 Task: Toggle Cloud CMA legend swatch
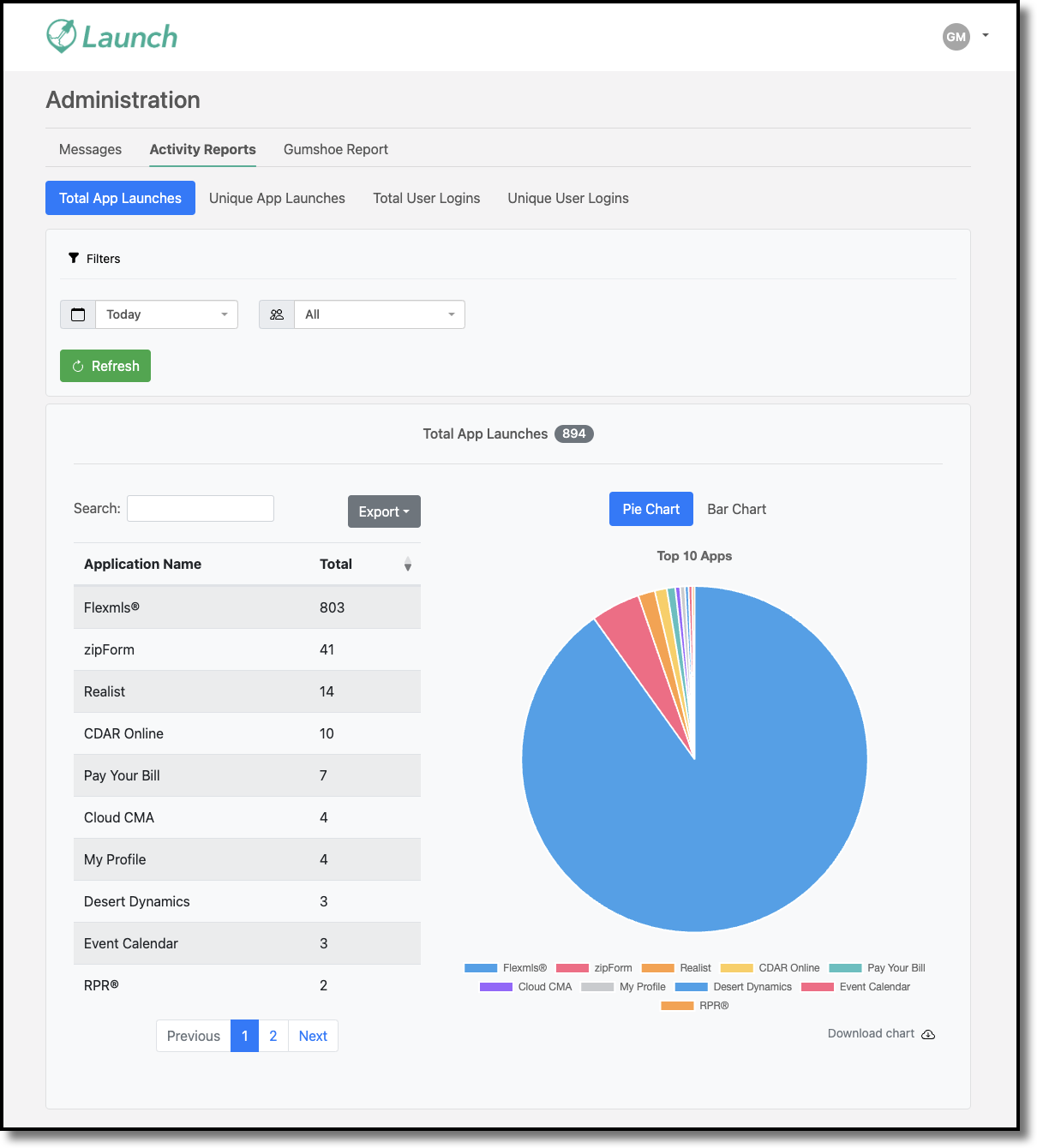click(x=496, y=987)
